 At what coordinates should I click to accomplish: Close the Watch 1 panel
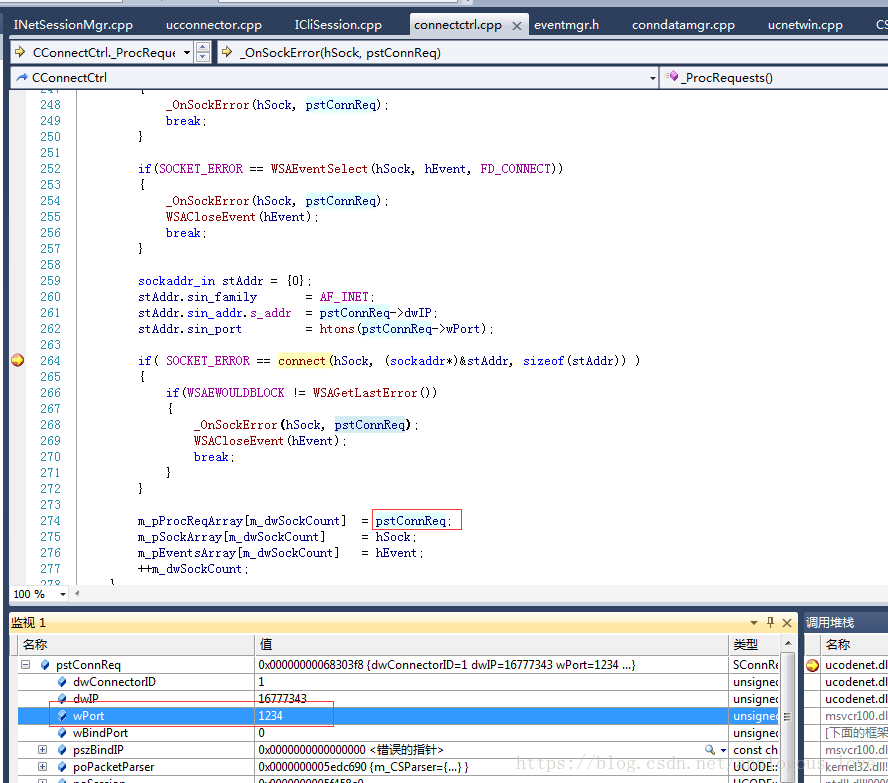point(787,623)
